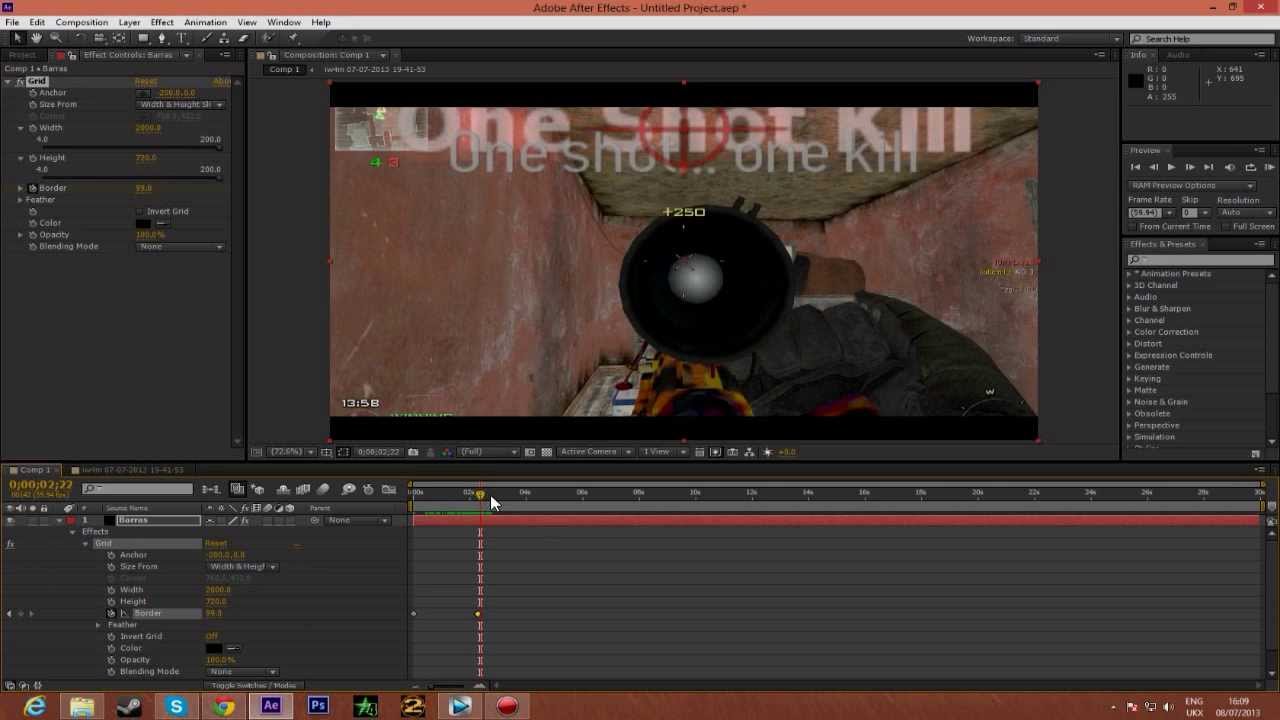This screenshot has width=1280, height=720.
Task: Select the Pen tool
Action: point(162,38)
